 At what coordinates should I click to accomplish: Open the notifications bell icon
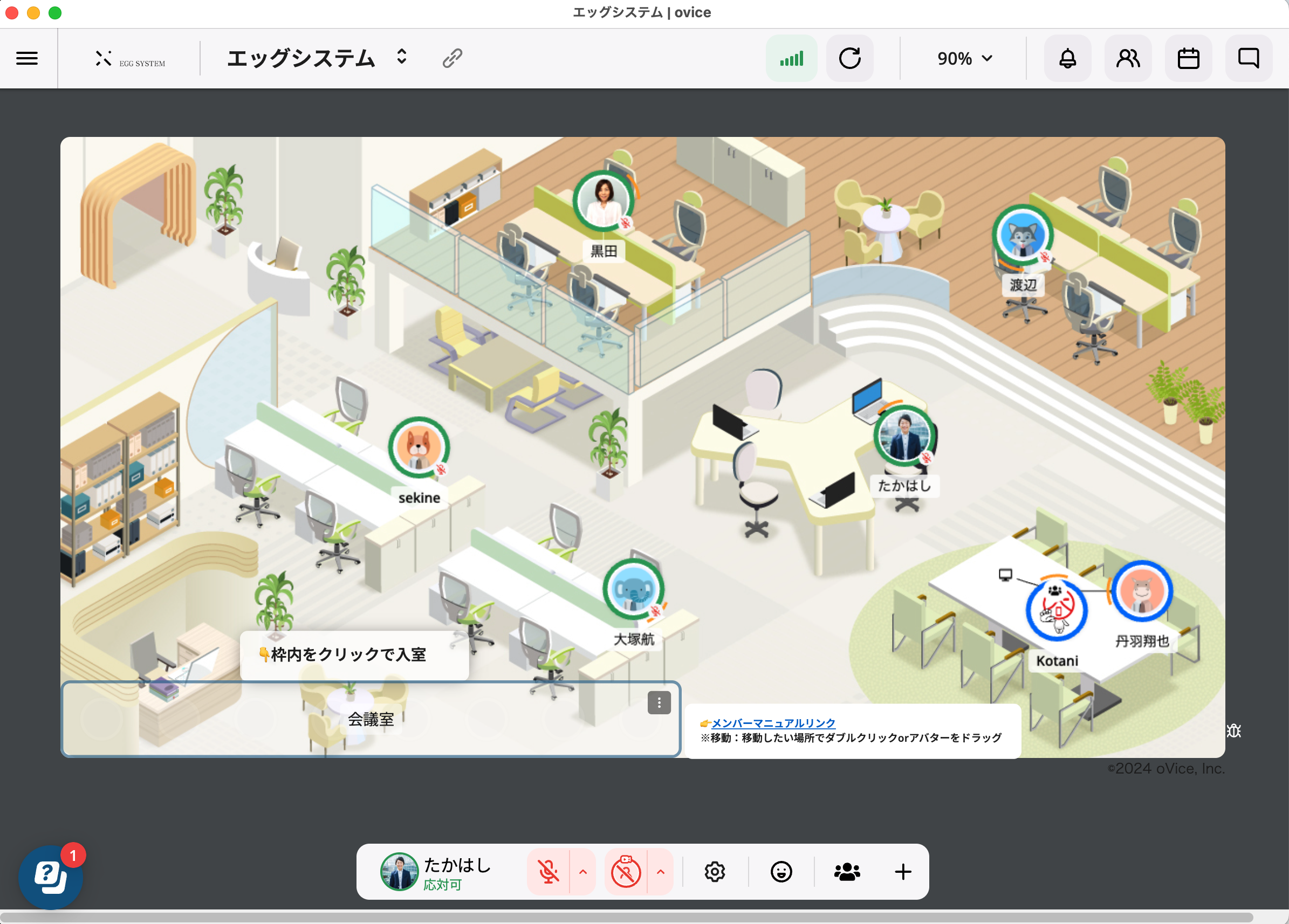[x=1067, y=58]
